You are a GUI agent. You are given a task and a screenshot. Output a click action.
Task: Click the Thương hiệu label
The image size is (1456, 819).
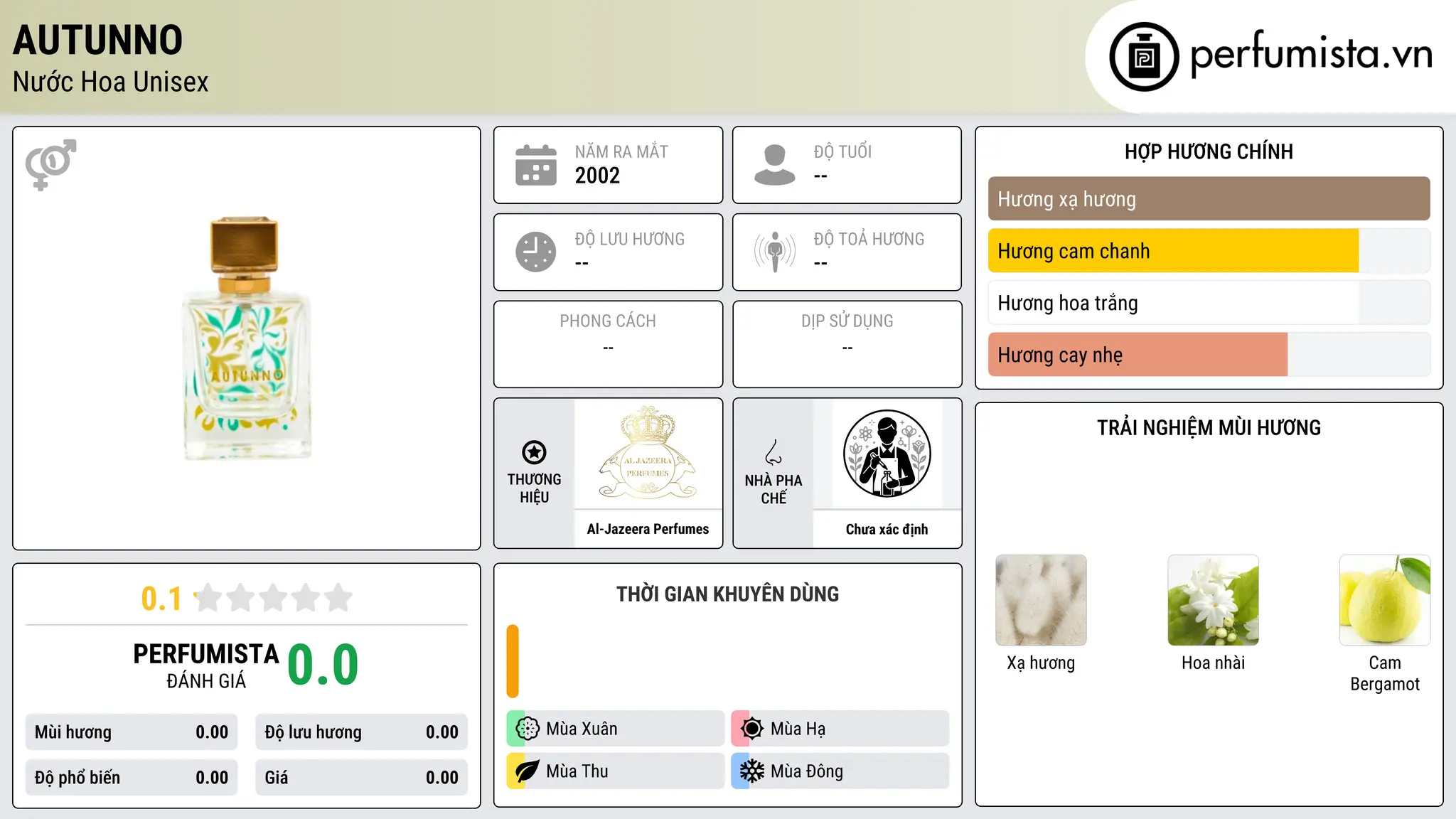click(x=534, y=488)
